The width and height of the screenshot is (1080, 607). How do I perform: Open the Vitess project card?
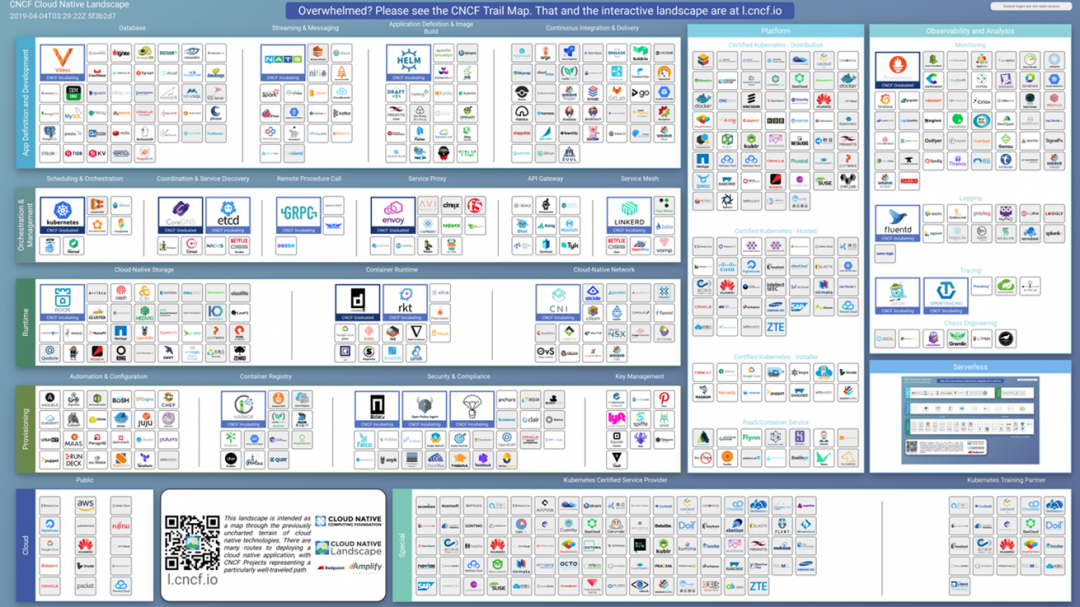62,63
